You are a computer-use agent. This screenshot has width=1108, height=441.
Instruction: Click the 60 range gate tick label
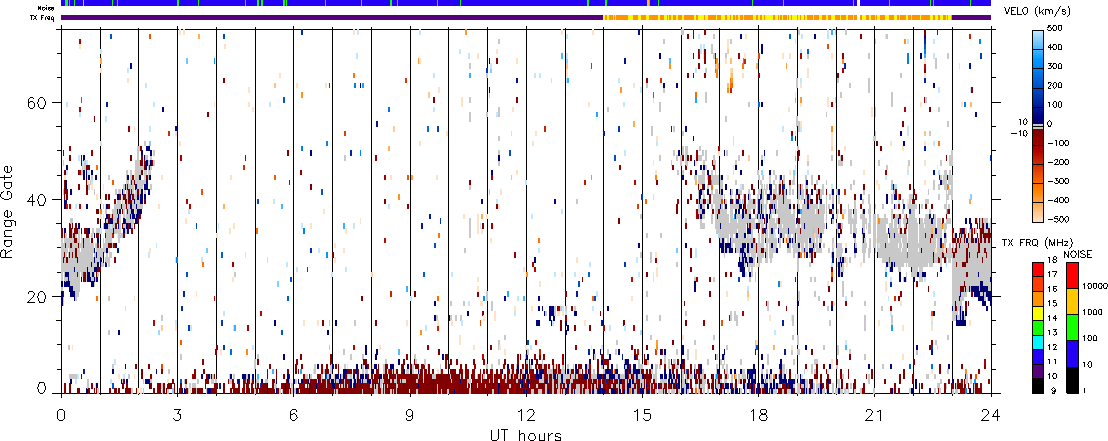click(x=42, y=103)
